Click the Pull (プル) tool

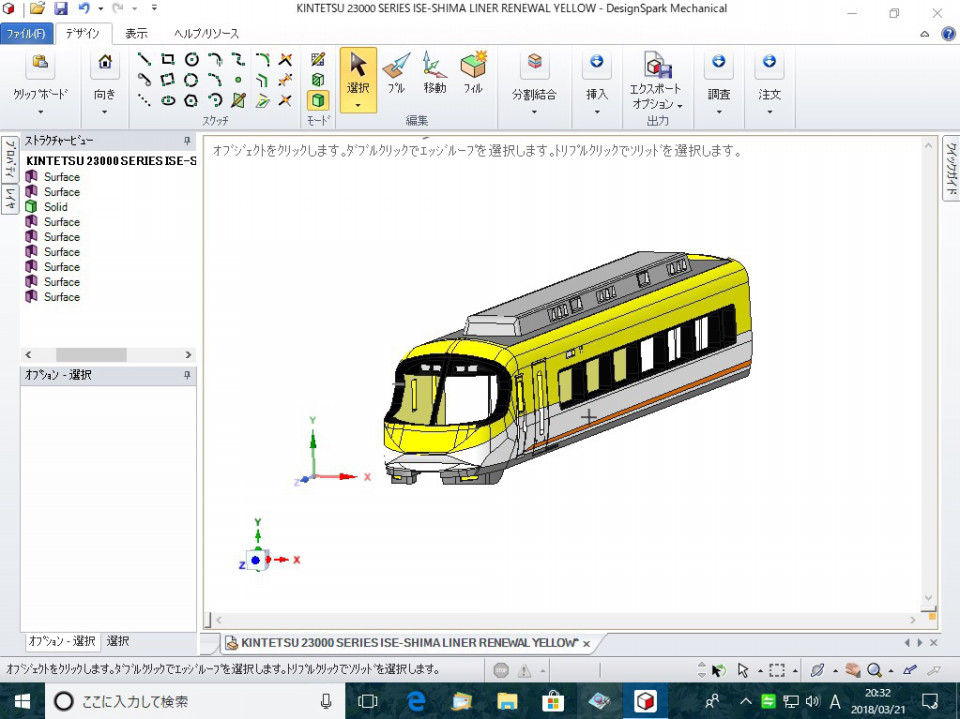point(396,72)
